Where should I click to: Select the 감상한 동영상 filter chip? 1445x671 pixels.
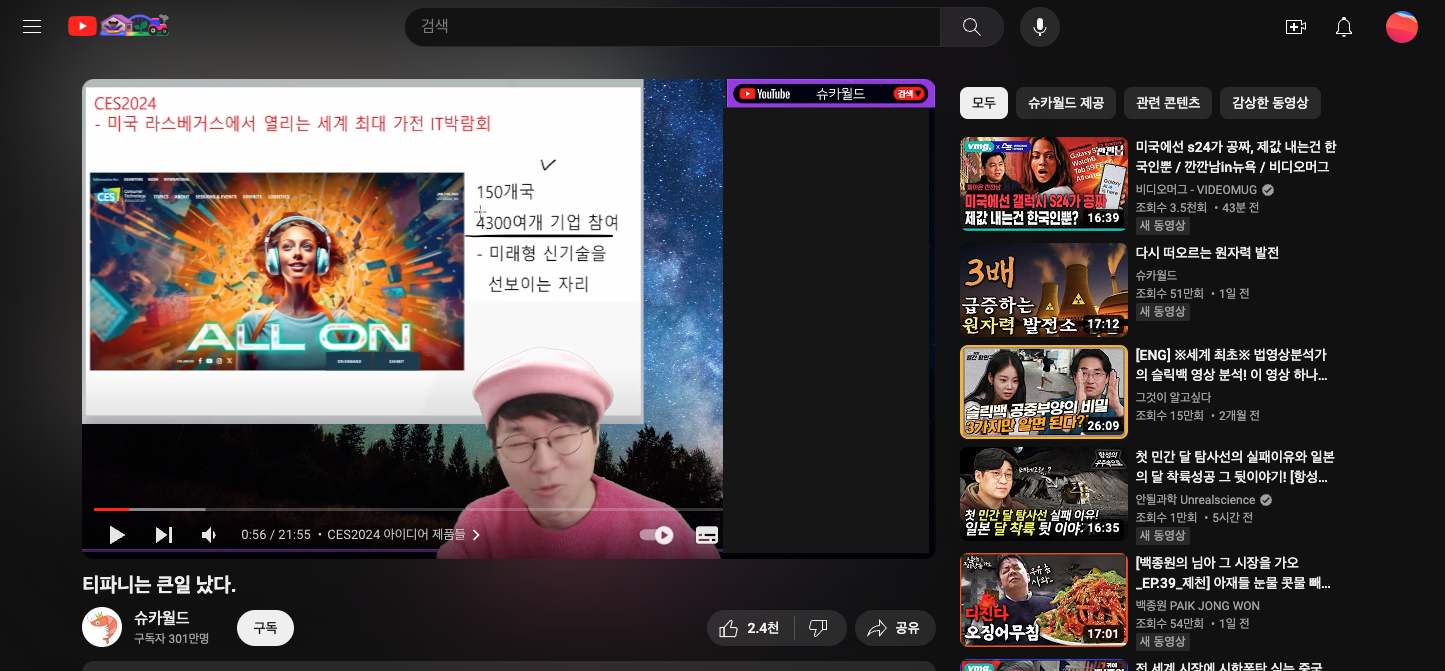tap(1270, 103)
